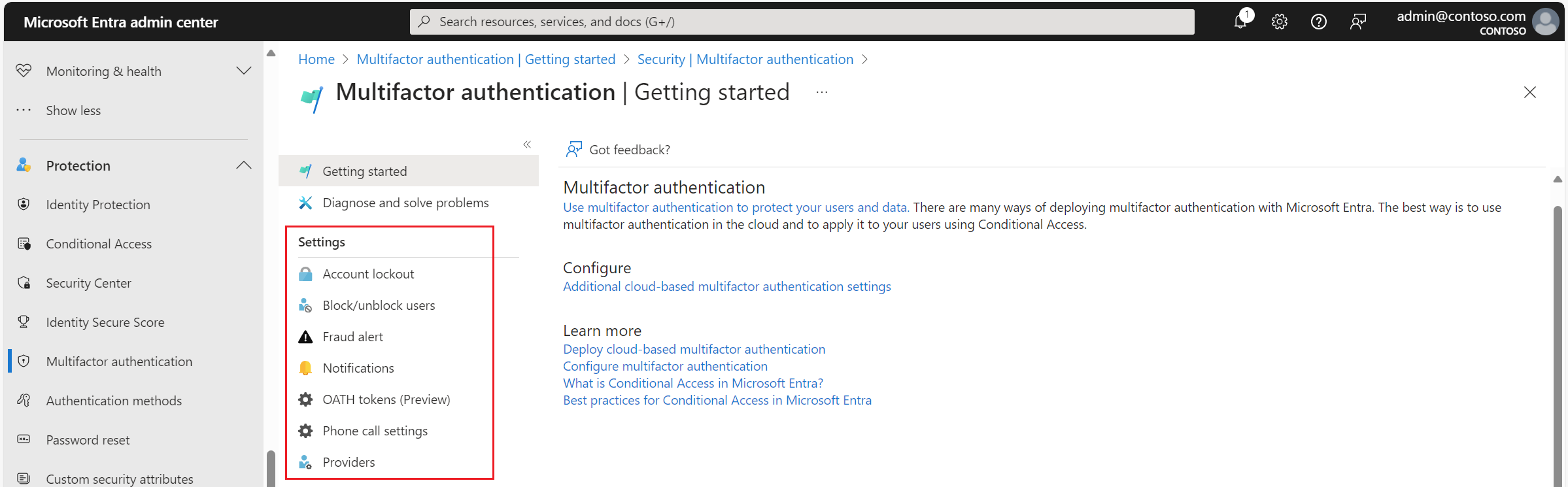The height and width of the screenshot is (487, 1568).
Task: Click the Identity Protection shield icon
Action: pyautogui.click(x=24, y=204)
